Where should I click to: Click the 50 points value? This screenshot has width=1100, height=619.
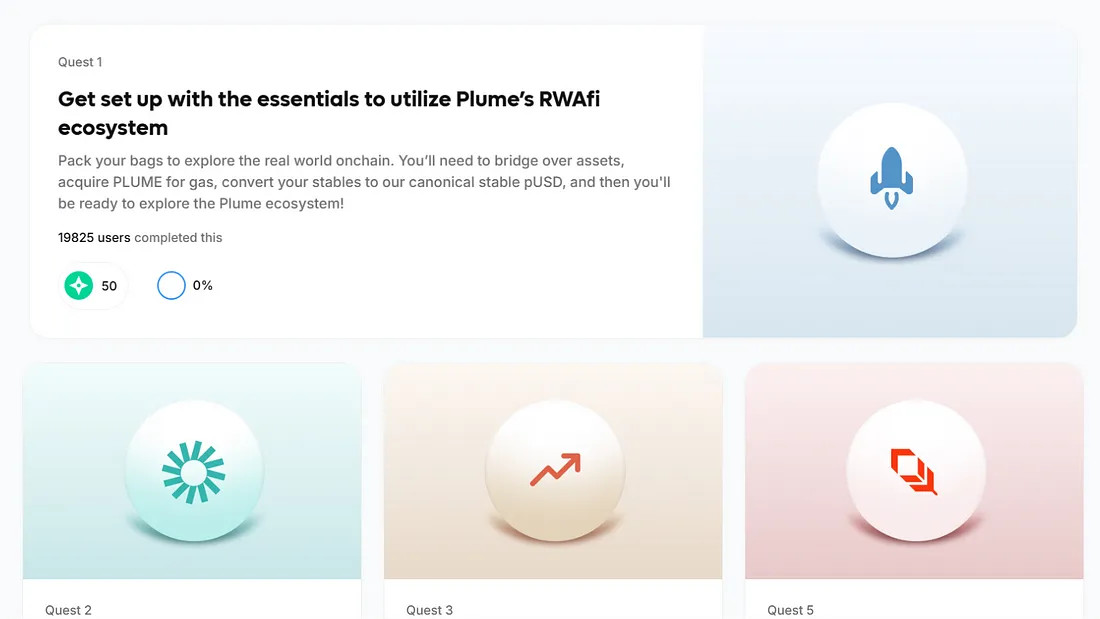click(109, 286)
